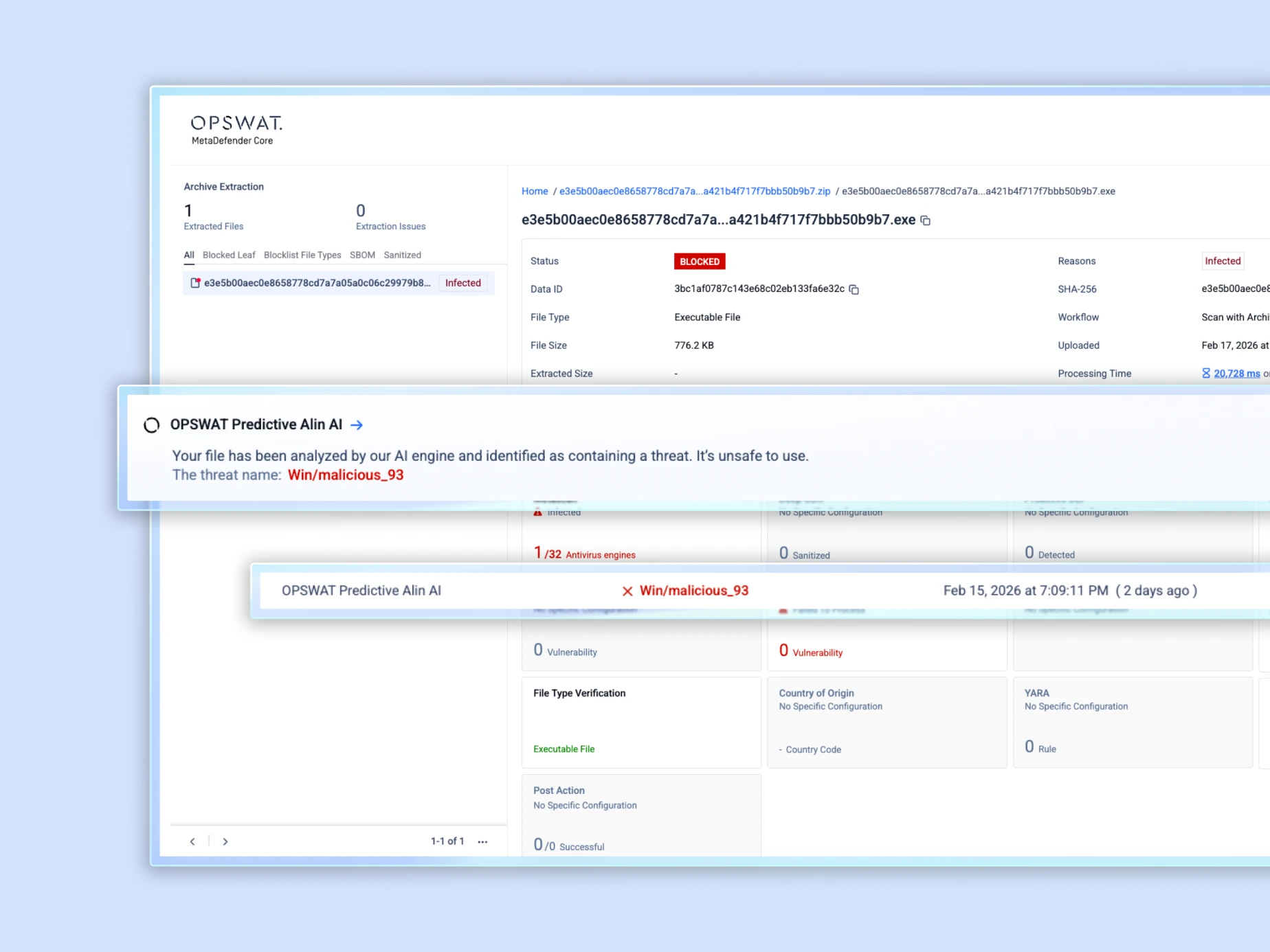Click the file icon of the extracted infected file
The image size is (1270, 952).
[x=195, y=283]
